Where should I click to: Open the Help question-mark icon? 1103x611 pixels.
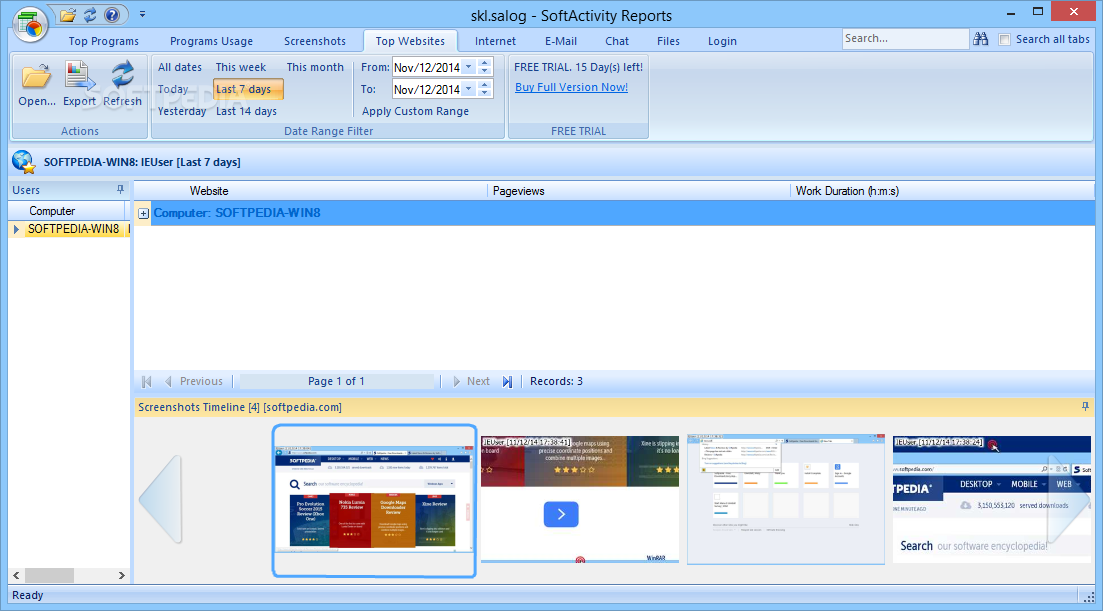[x=112, y=15]
